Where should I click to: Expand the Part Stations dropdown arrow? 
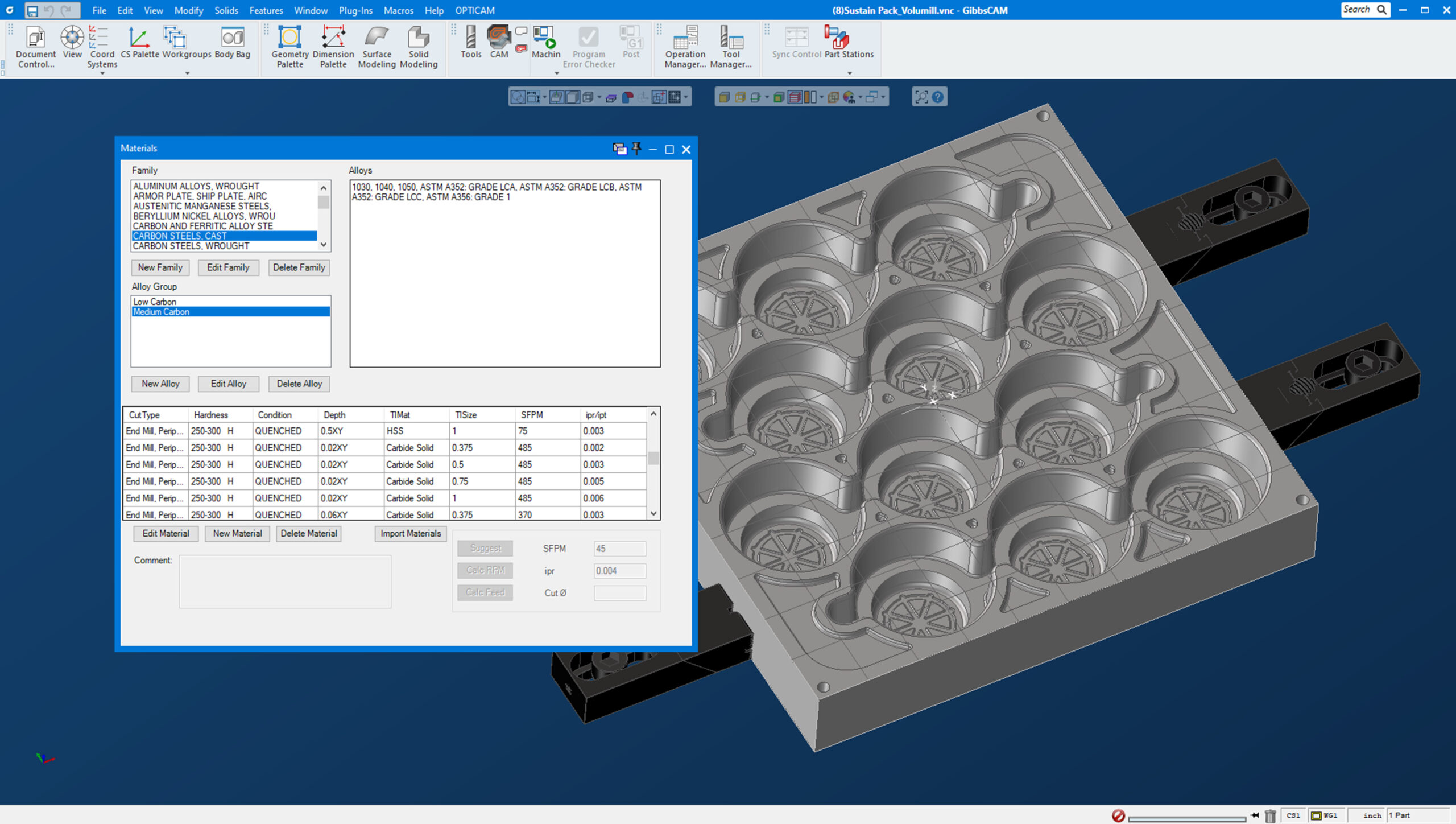(849, 73)
